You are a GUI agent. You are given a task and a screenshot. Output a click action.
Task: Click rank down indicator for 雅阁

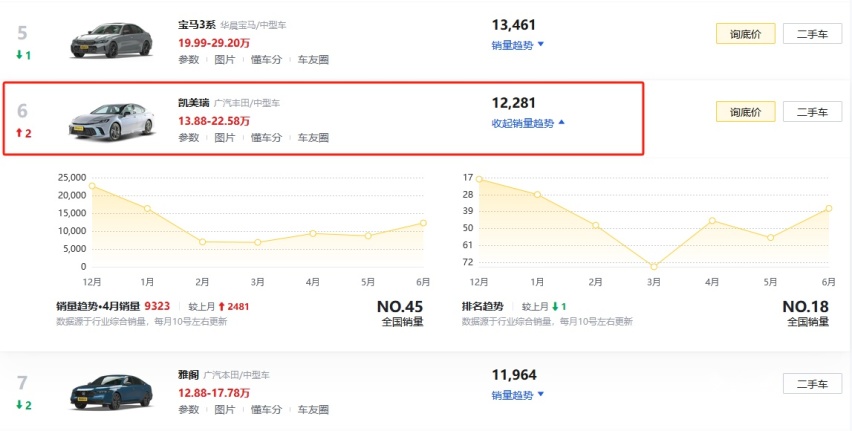coord(23,405)
